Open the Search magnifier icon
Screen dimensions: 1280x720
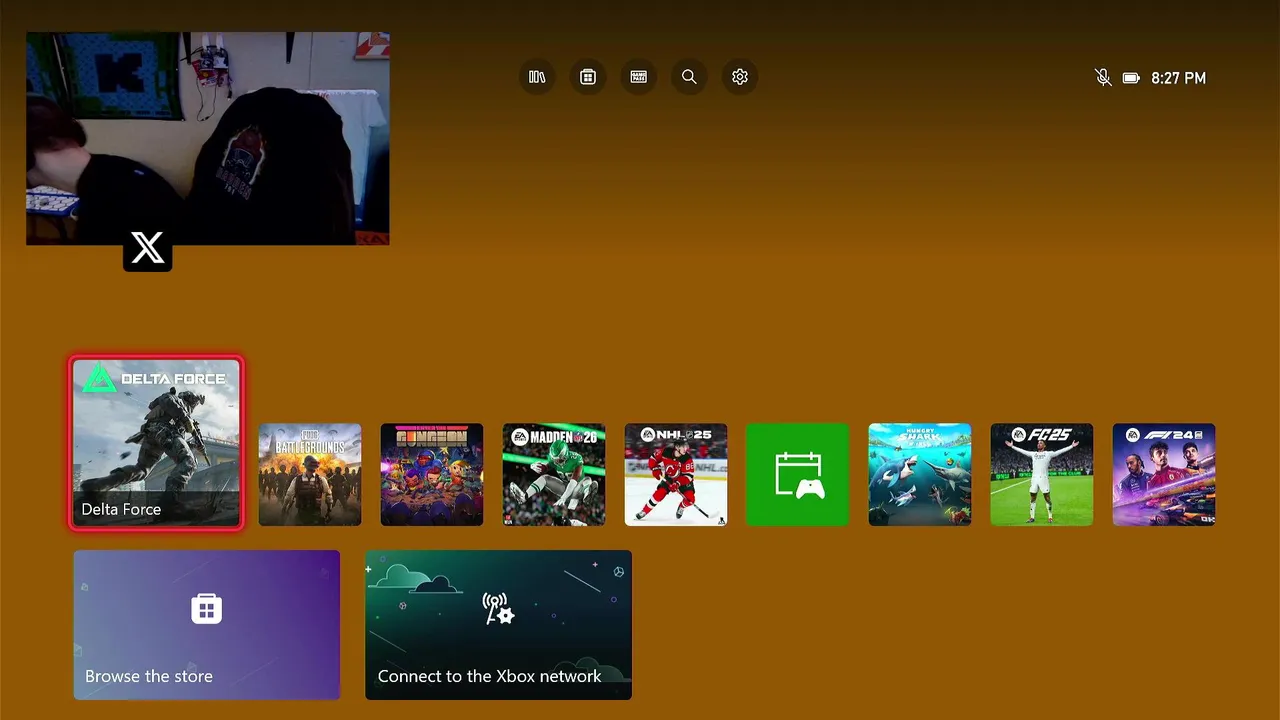pyautogui.click(x=689, y=77)
